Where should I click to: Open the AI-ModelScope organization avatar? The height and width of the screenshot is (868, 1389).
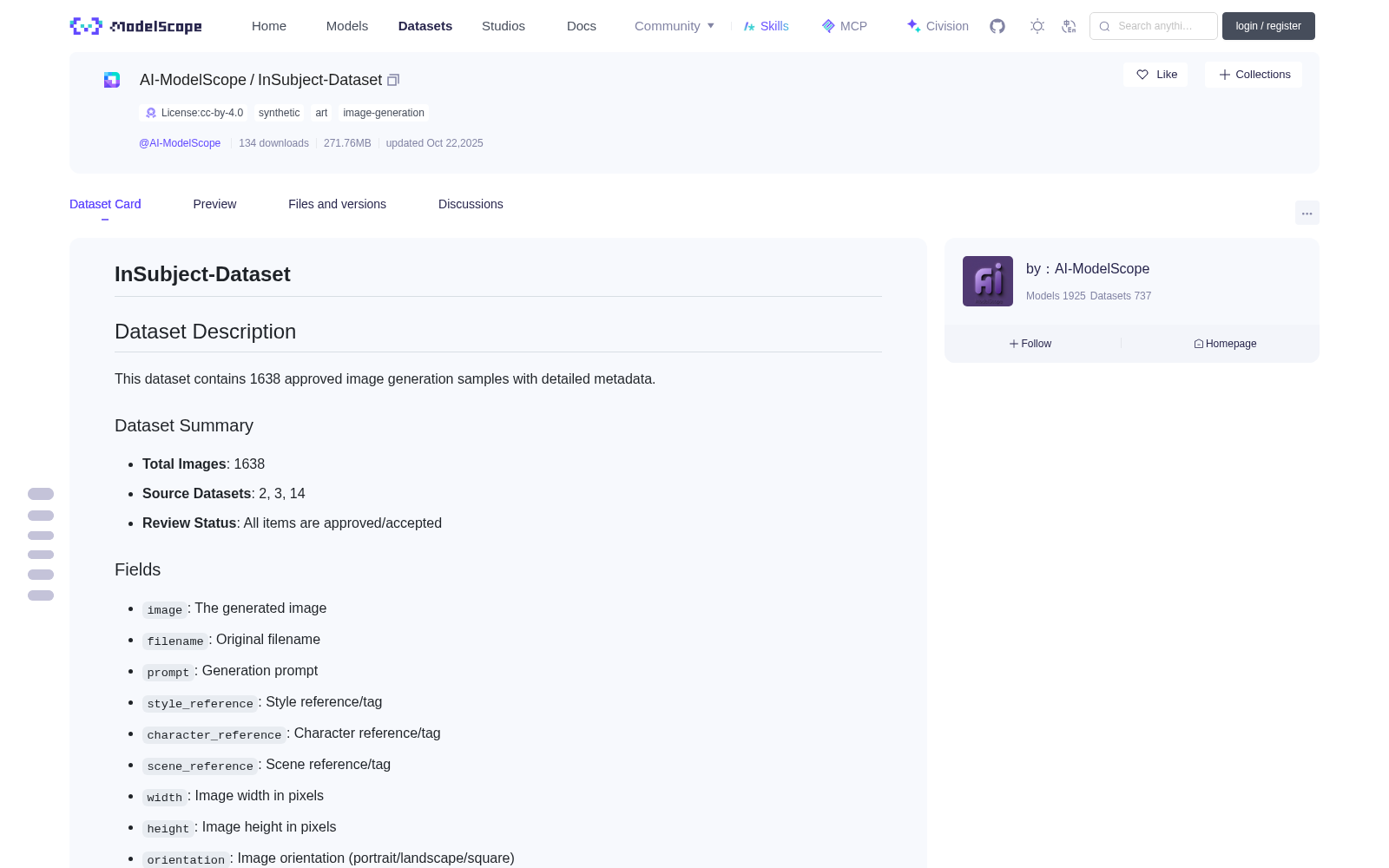[988, 281]
